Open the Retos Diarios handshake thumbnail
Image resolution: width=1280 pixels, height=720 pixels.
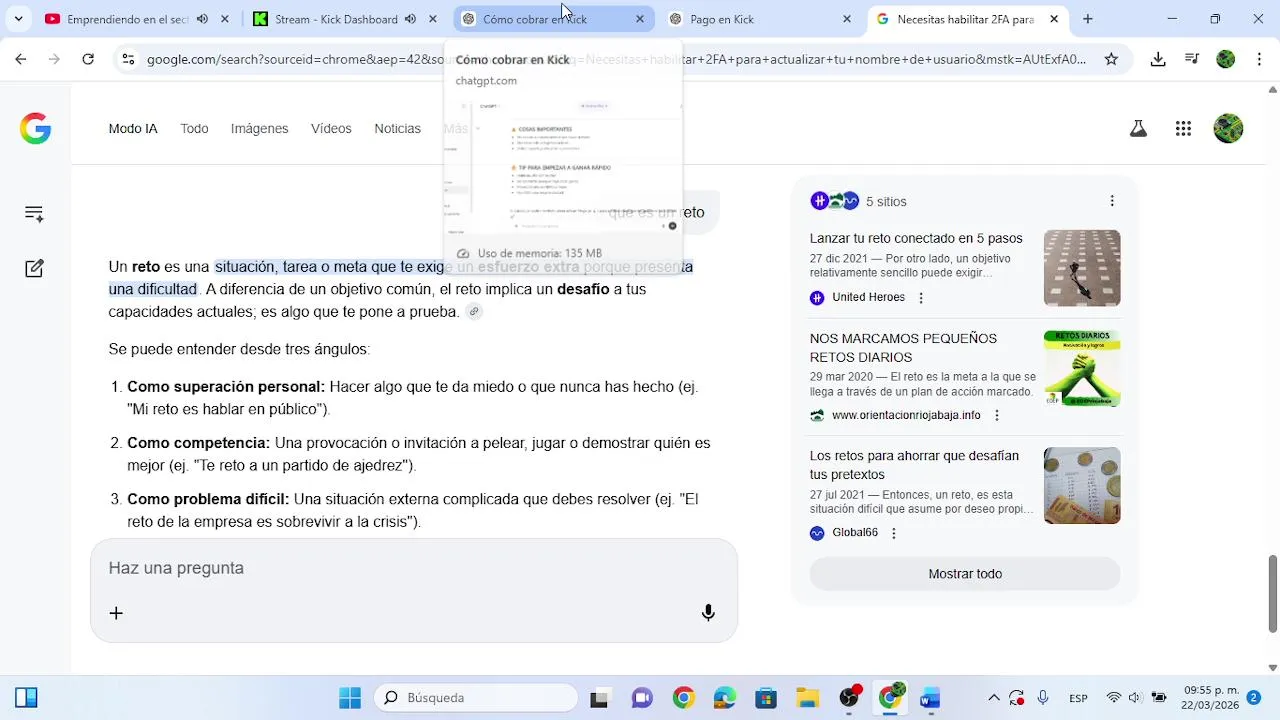tap(1082, 368)
